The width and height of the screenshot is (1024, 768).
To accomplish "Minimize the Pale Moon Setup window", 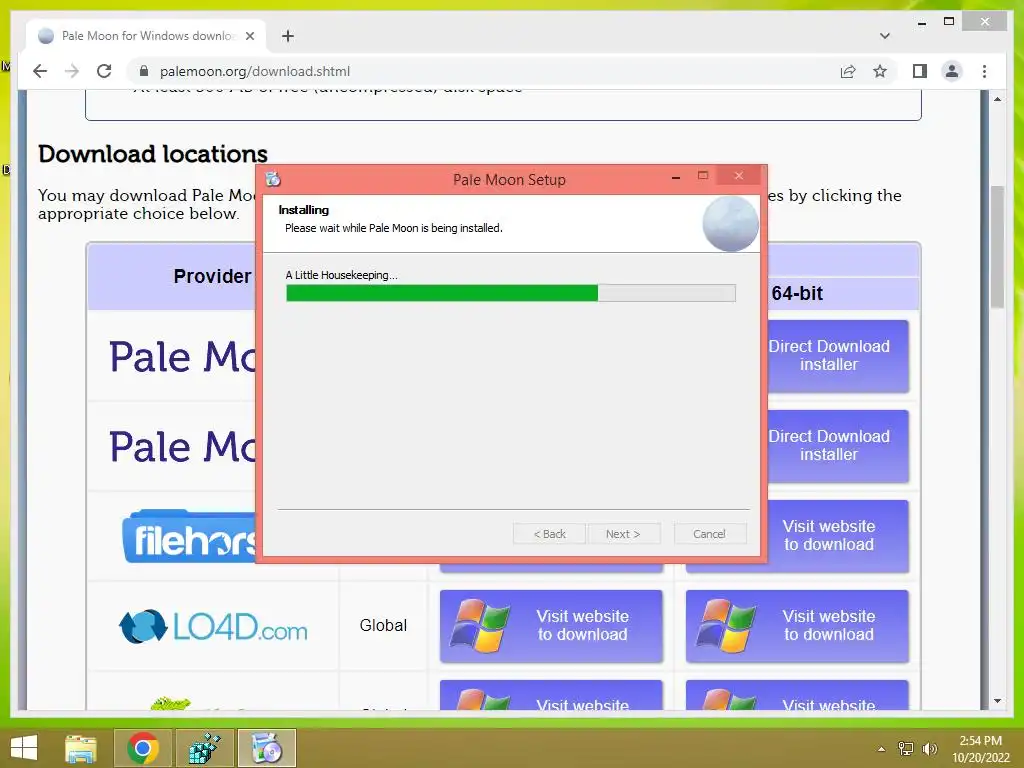I will tap(676, 176).
